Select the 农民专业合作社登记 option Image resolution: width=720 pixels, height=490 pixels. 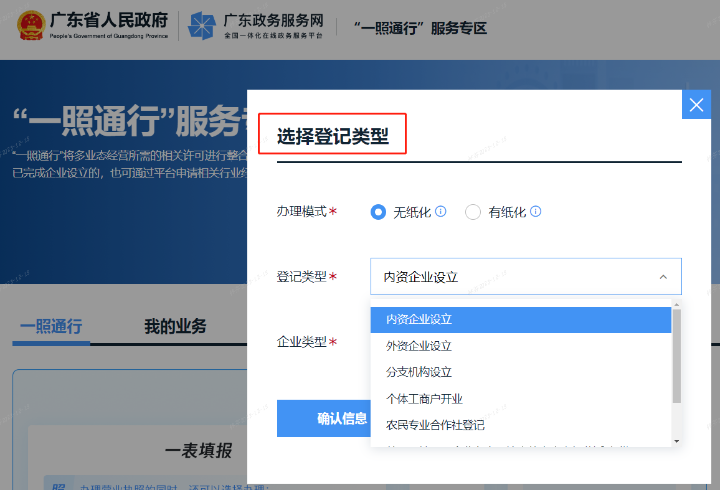(x=435, y=424)
